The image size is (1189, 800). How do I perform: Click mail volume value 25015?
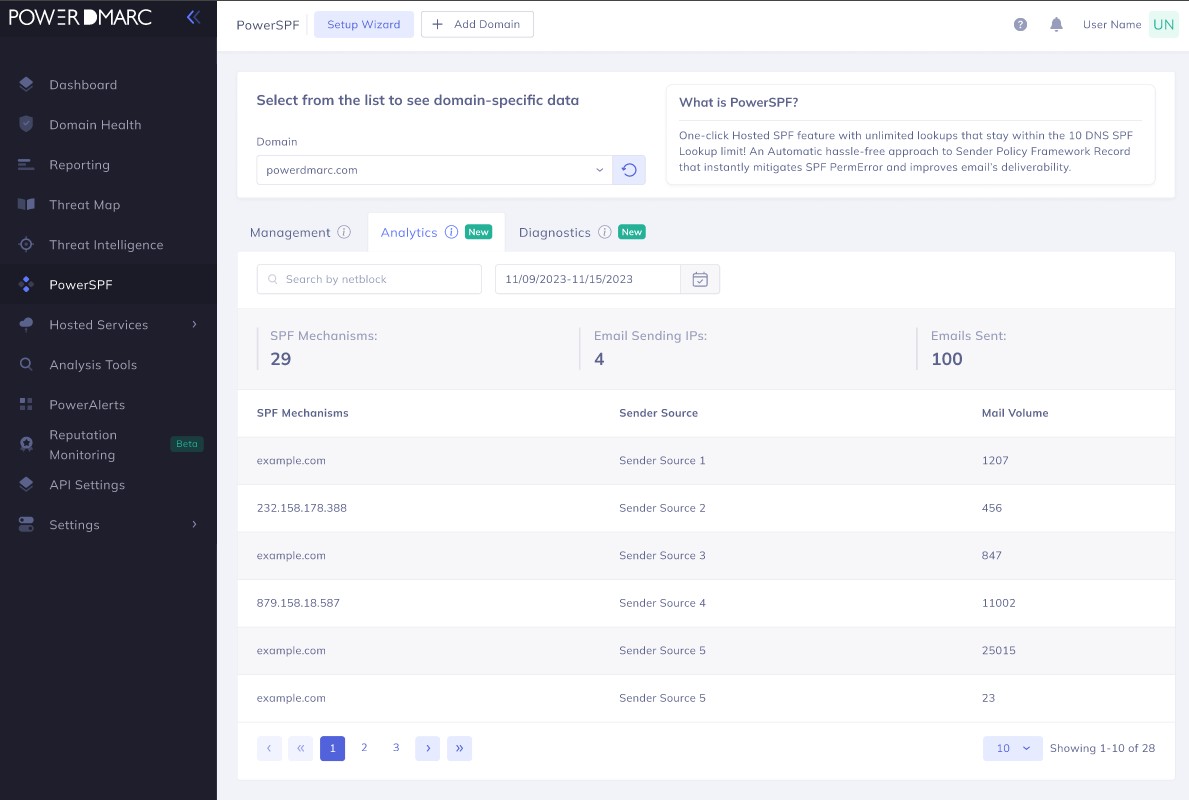click(x=999, y=651)
